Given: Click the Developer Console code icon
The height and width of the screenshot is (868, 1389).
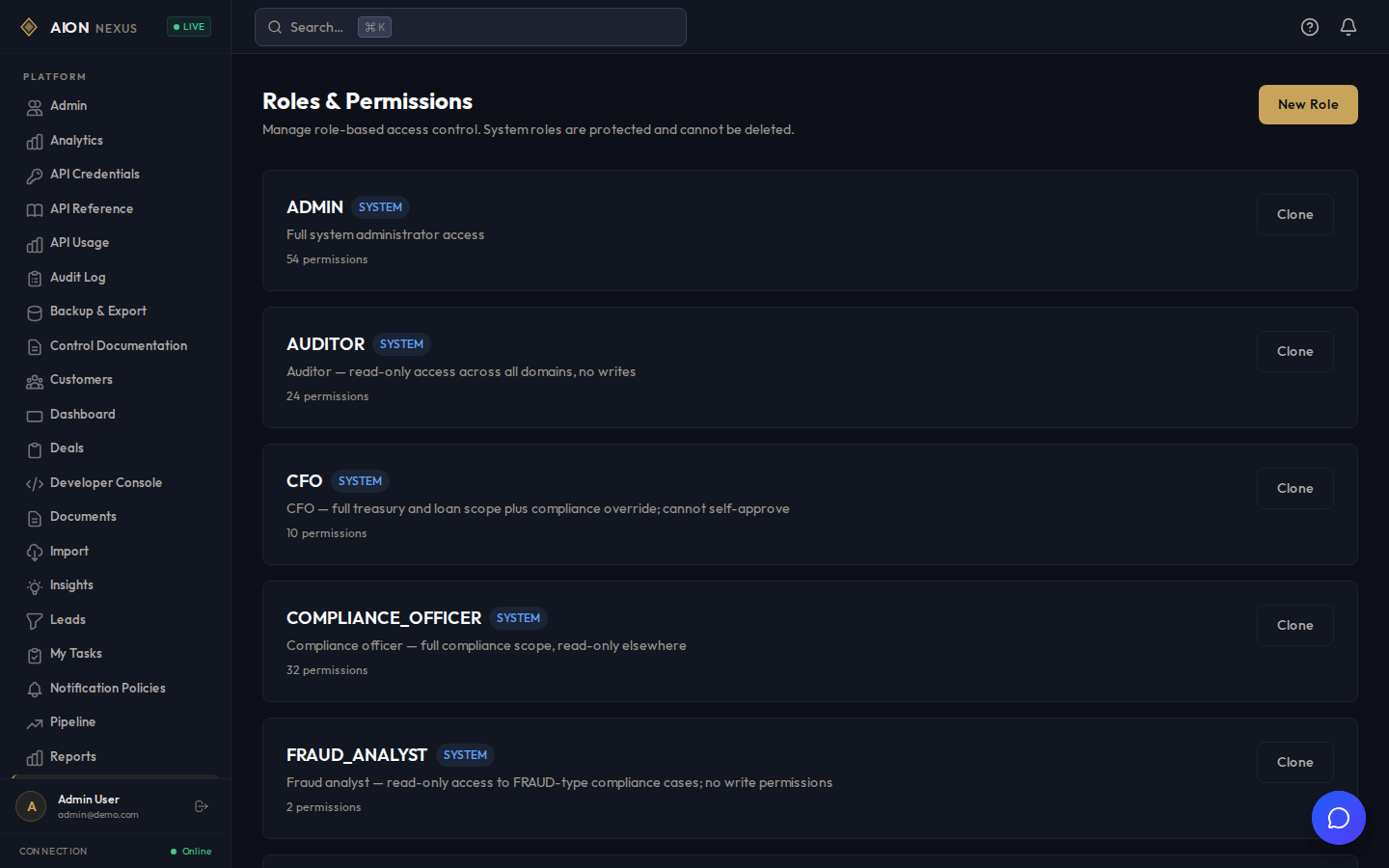Looking at the screenshot, I should coord(35,484).
